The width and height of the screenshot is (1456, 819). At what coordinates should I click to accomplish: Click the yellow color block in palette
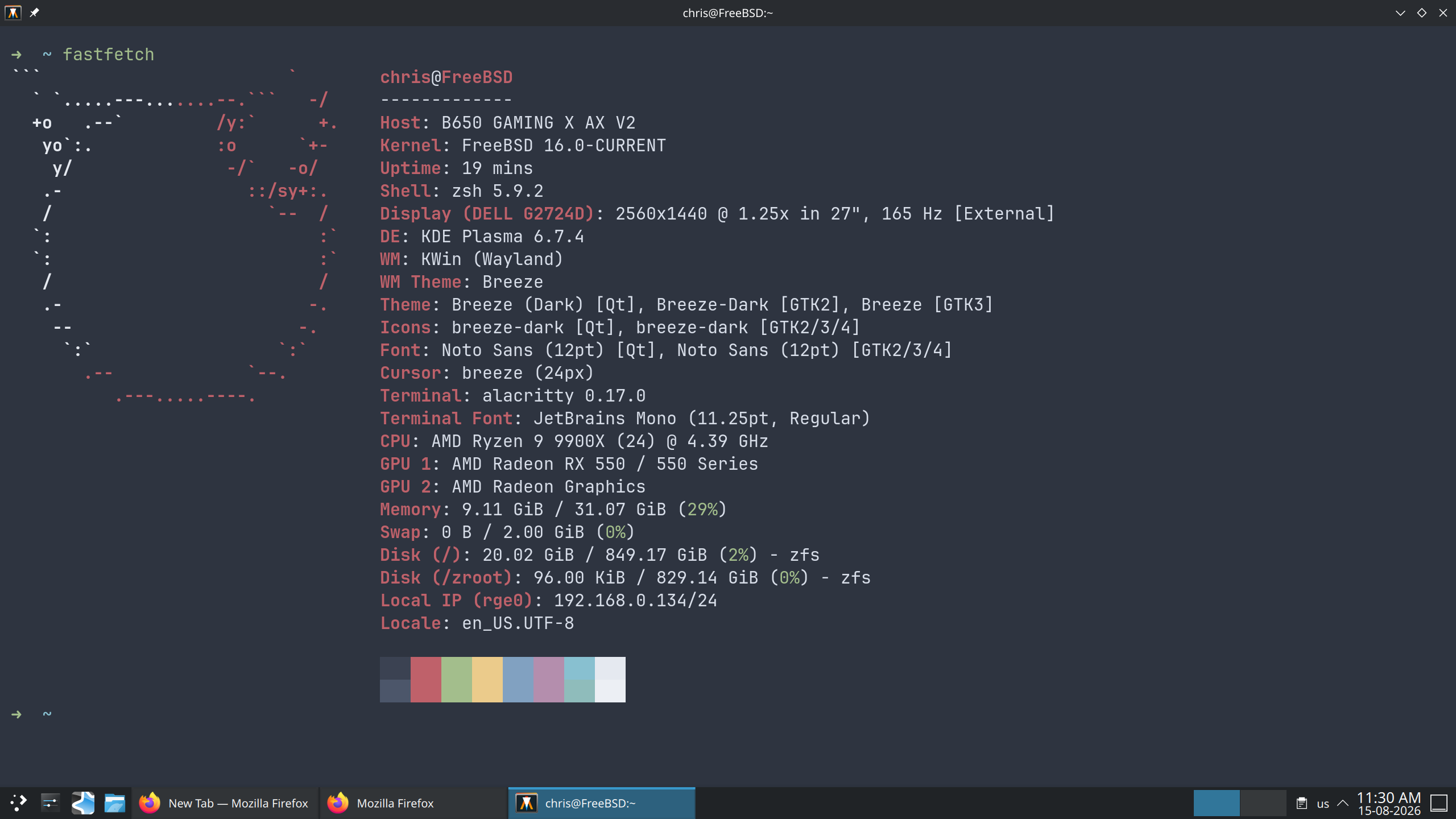tap(487, 680)
